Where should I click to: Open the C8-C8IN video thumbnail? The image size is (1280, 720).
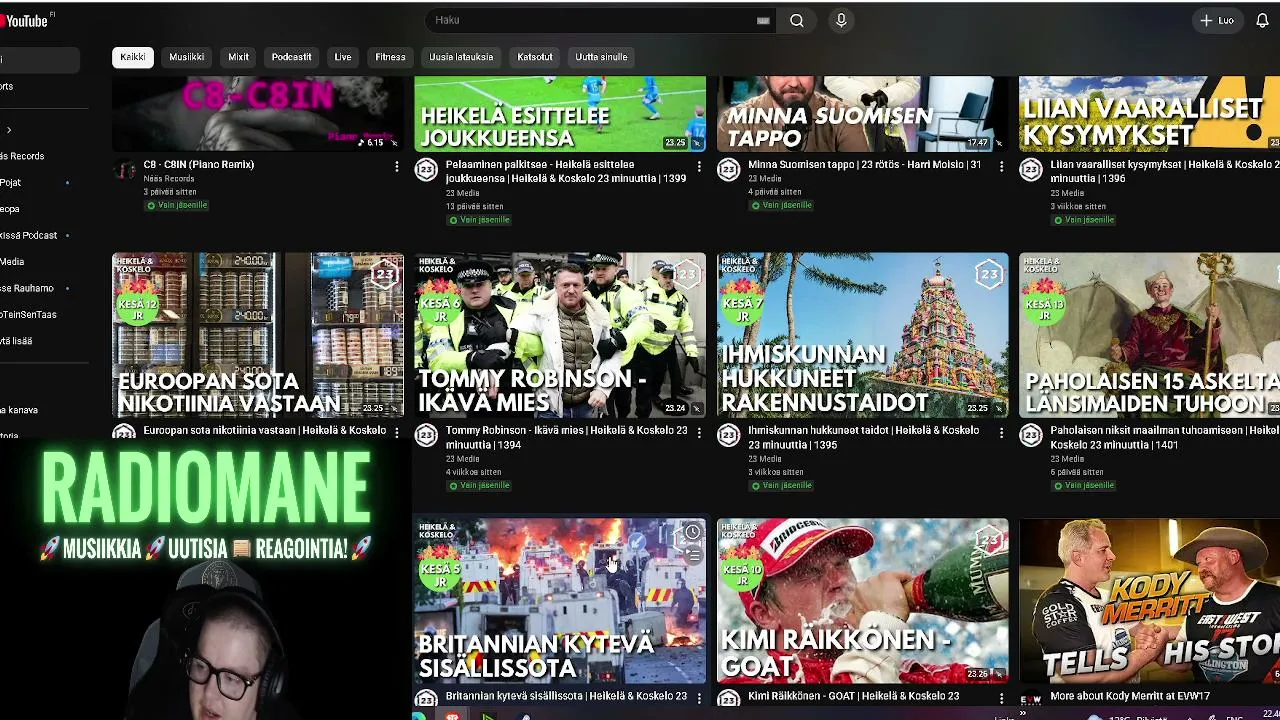click(x=258, y=114)
